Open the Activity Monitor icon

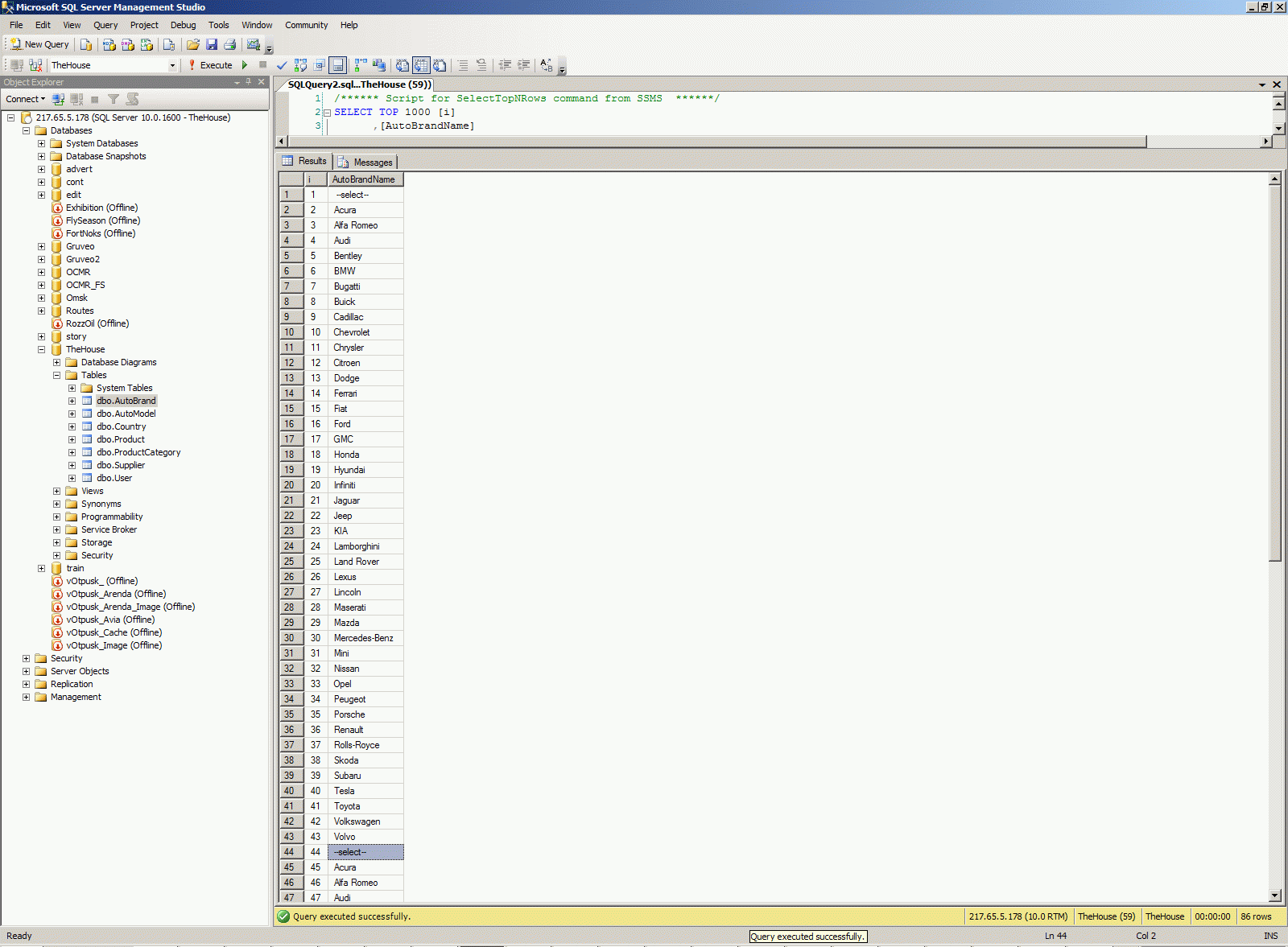254,44
